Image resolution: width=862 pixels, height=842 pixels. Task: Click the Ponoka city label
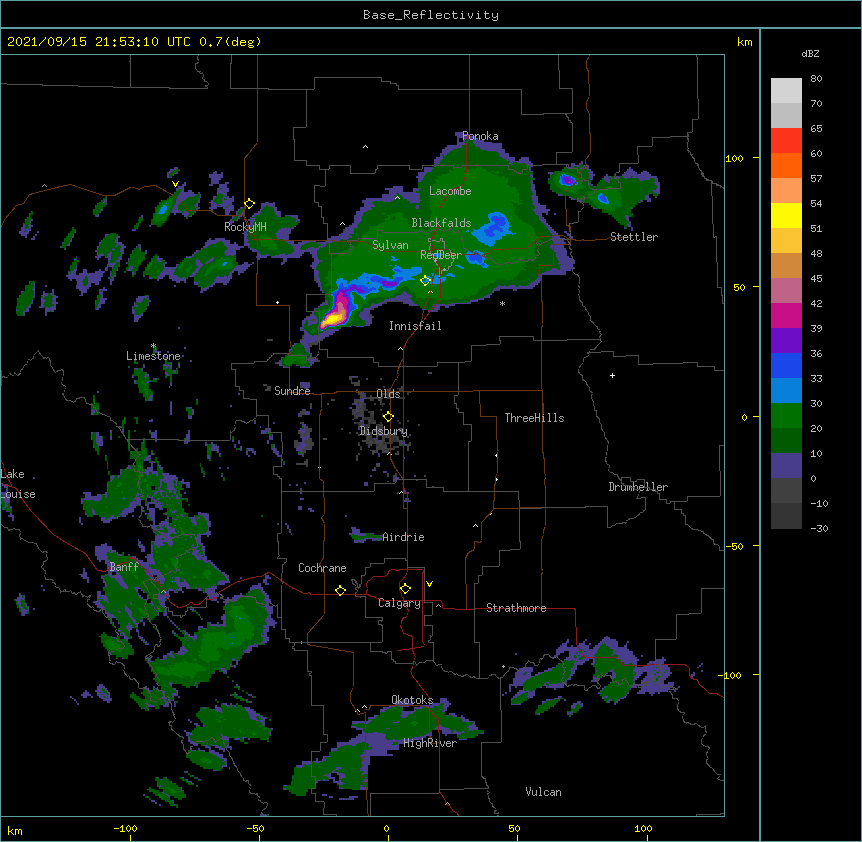pyautogui.click(x=480, y=136)
